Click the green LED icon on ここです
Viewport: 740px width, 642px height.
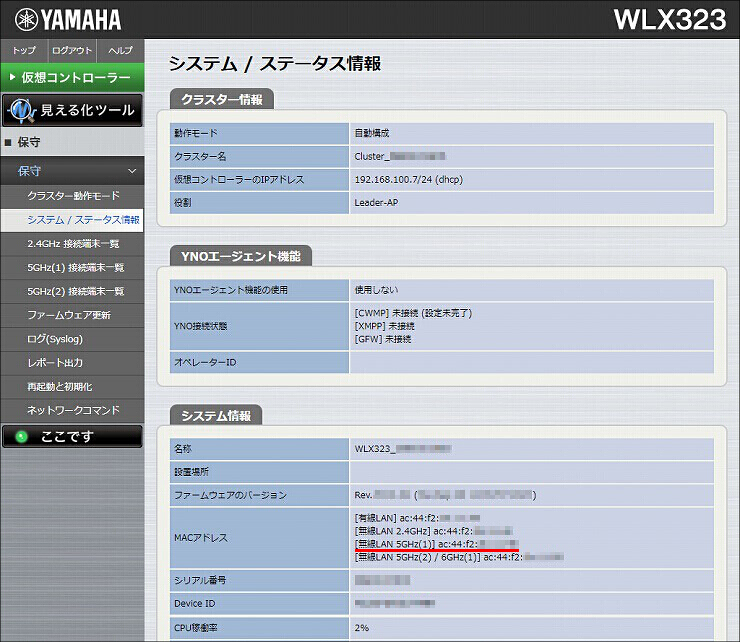[x=22, y=437]
